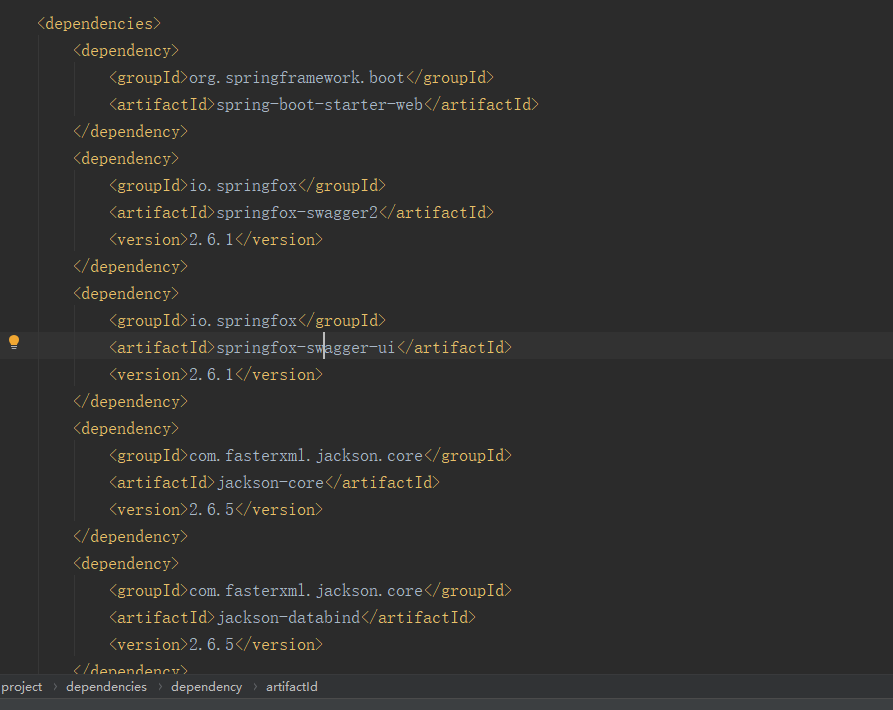This screenshot has width=893, height=710.
Task: Click the jackson-databind artifactId text
Action: click(288, 617)
